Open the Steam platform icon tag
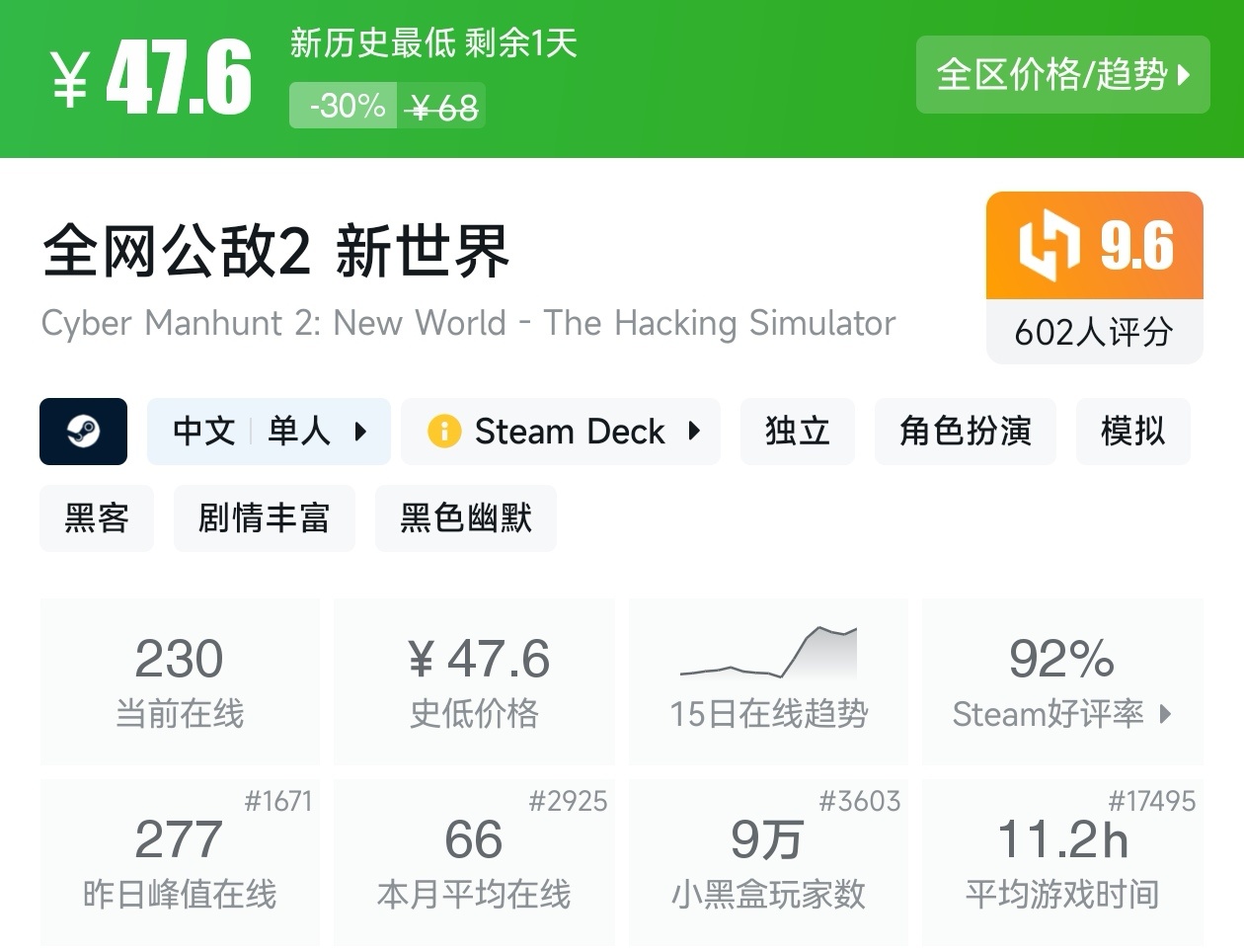The width and height of the screenshot is (1244, 952). (83, 432)
